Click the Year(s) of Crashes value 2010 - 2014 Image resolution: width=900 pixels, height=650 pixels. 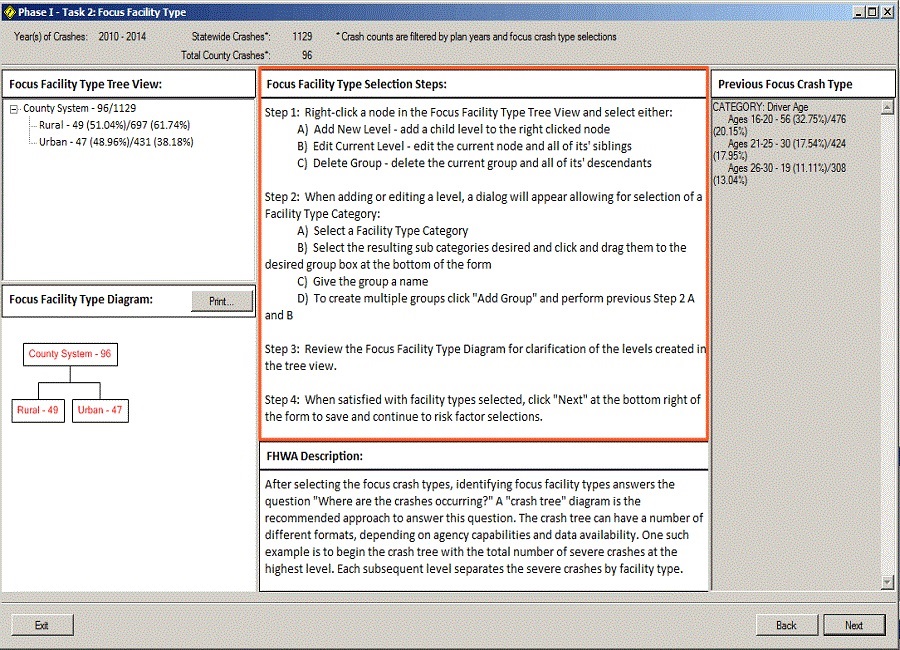[x=122, y=37]
